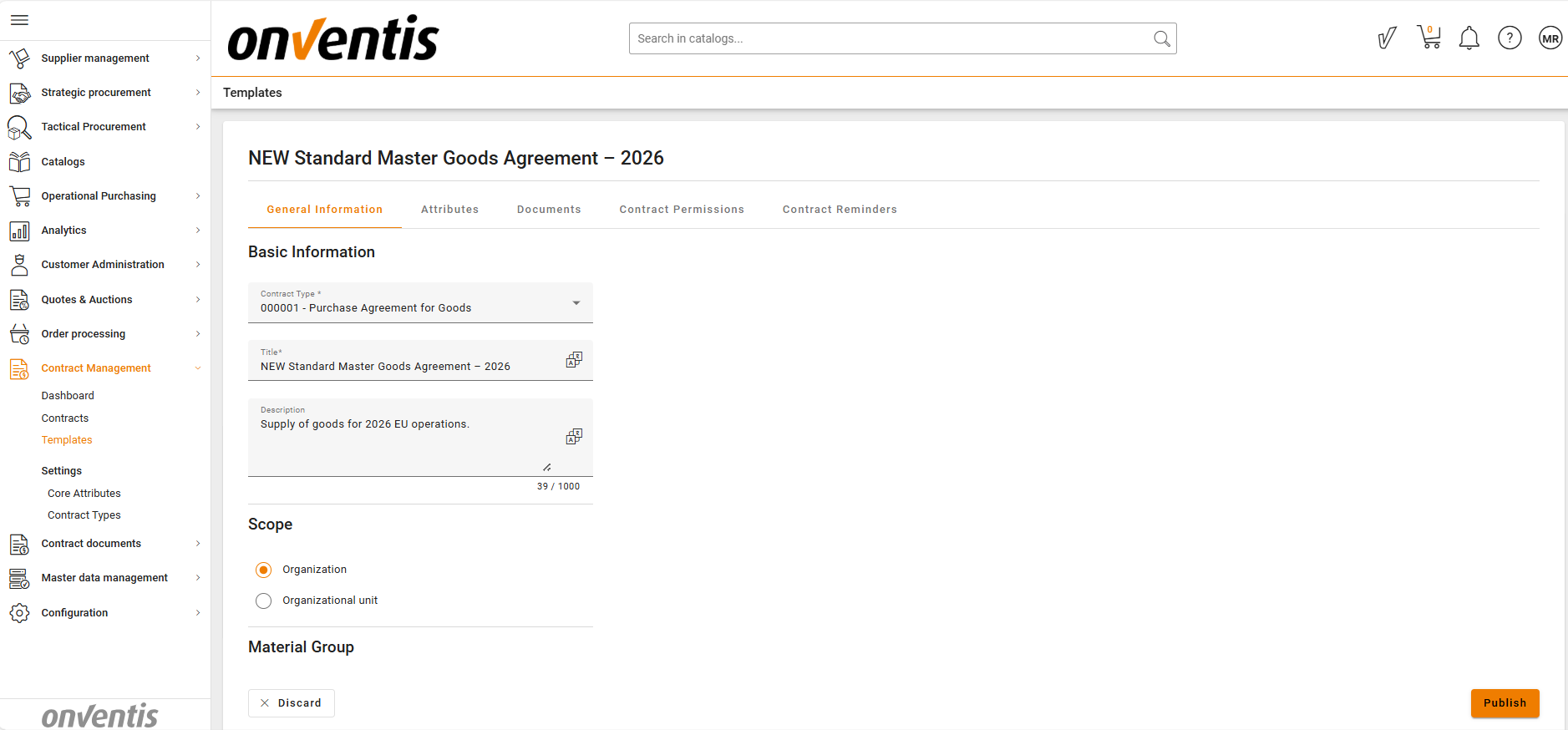Click the Discard button

[x=291, y=703]
